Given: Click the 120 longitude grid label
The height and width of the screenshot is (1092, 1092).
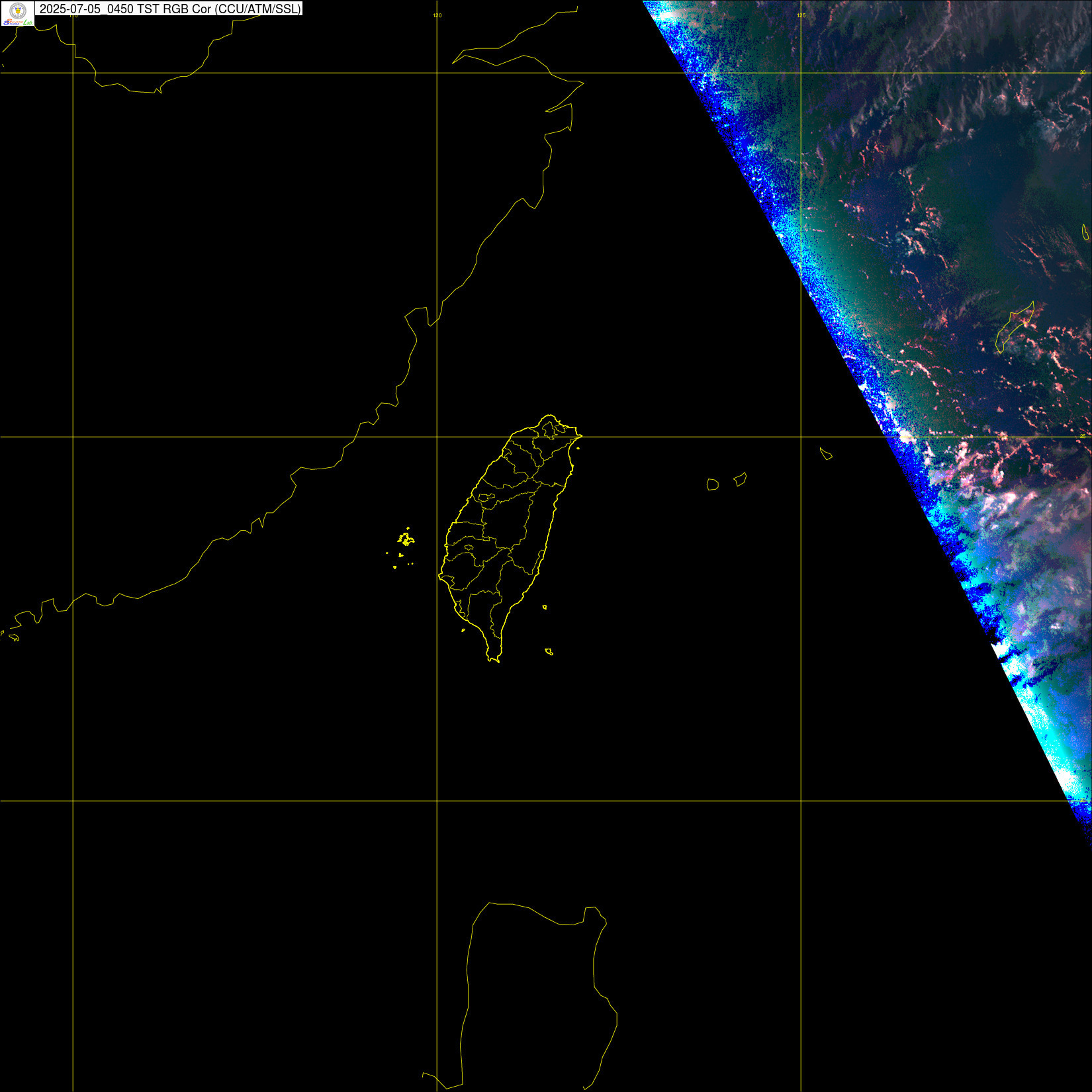Looking at the screenshot, I should pyautogui.click(x=437, y=15).
